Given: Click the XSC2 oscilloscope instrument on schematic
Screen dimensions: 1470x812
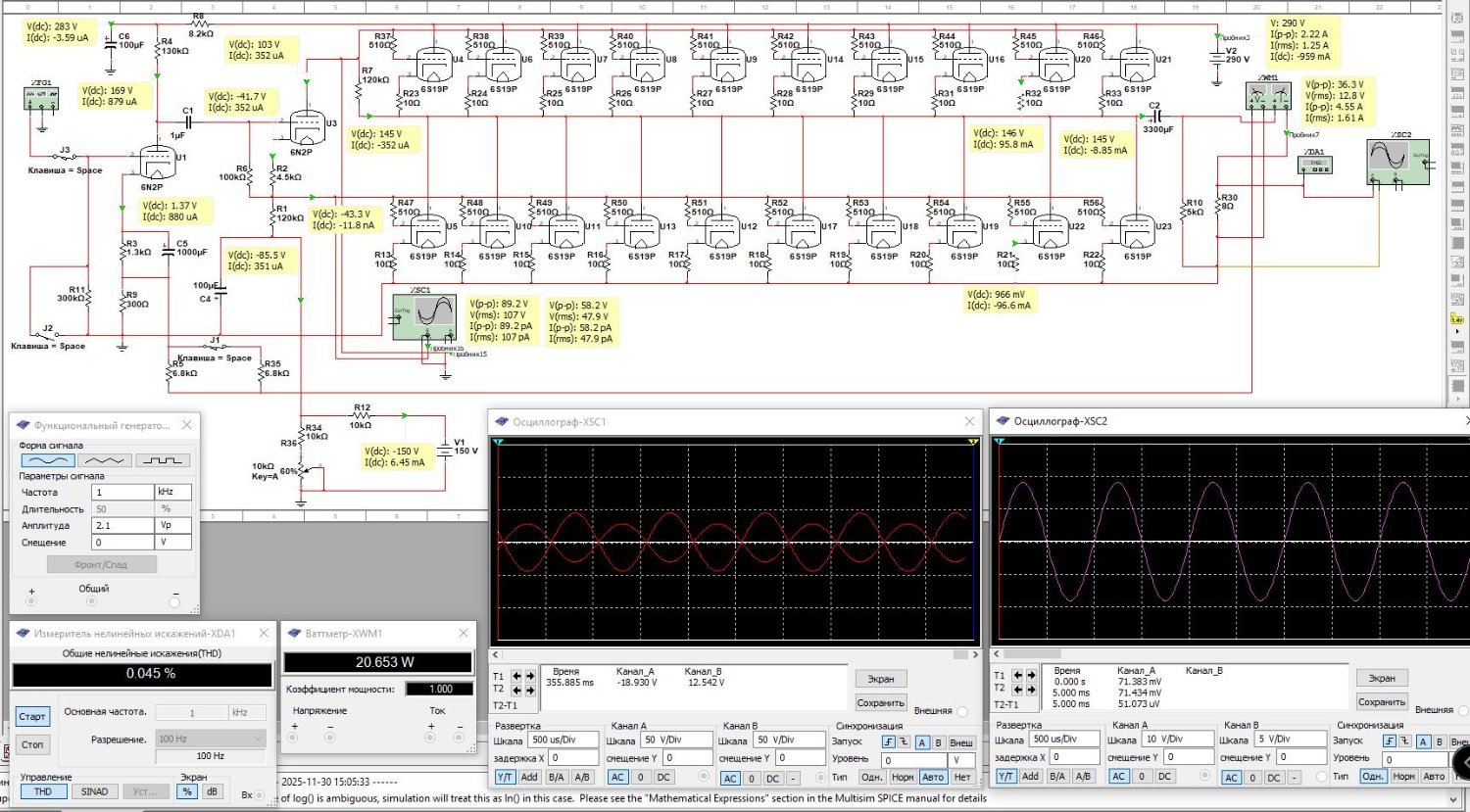Looking at the screenshot, I should pos(1397,160).
